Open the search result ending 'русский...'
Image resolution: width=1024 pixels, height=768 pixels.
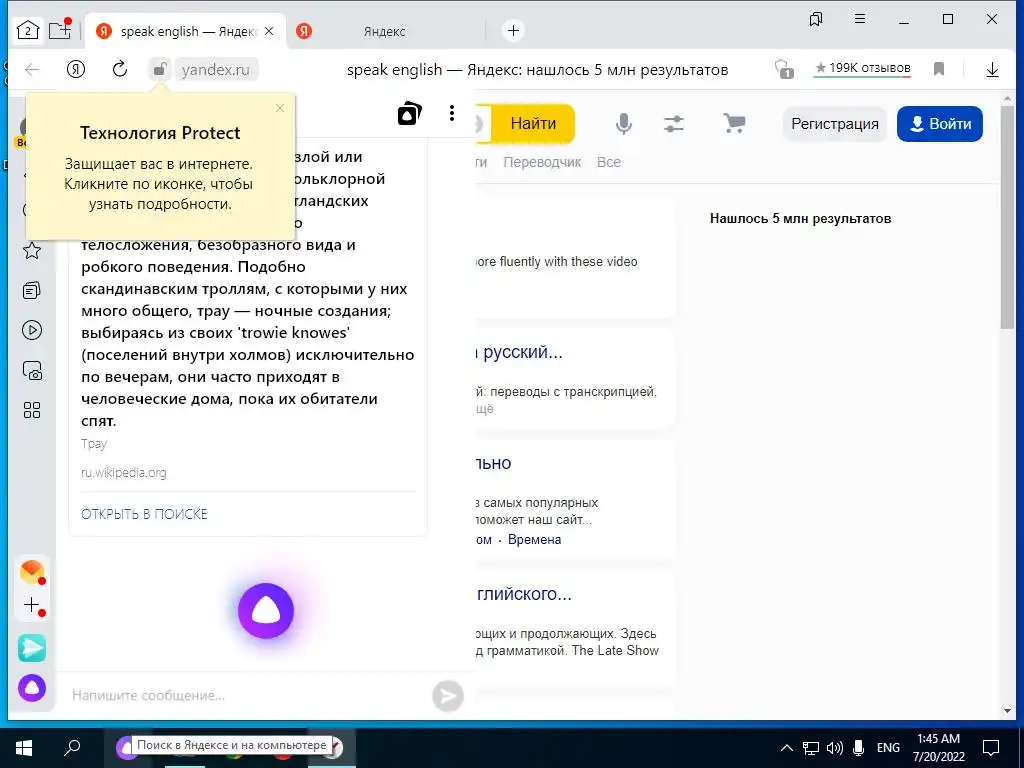[519, 352]
